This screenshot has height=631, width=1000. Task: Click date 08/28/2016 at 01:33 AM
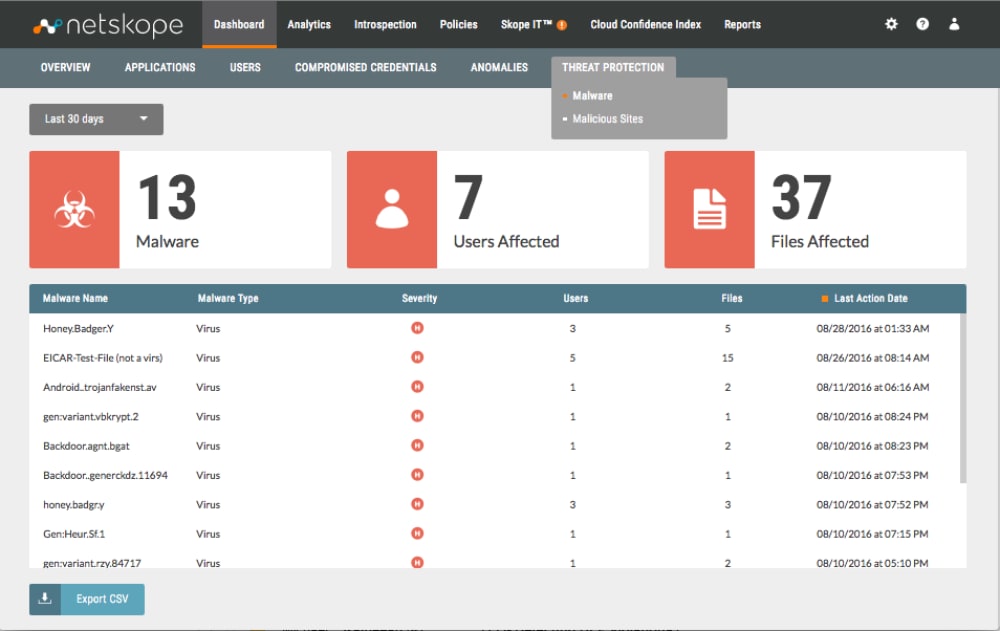[x=872, y=329]
